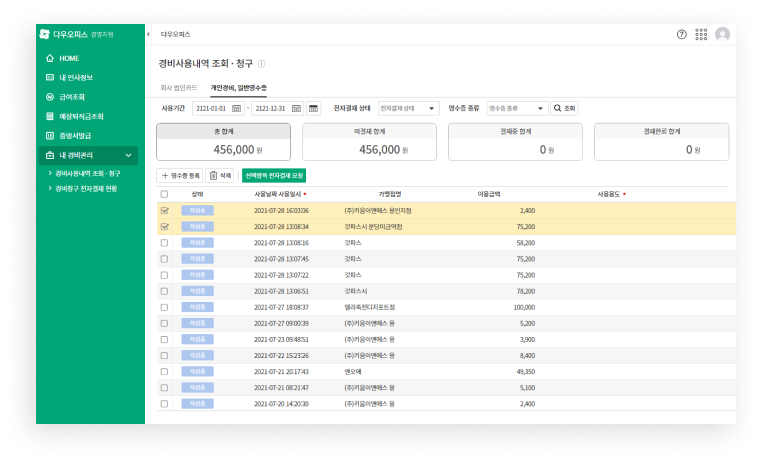Click the 사용용도 column header

[x=611, y=194]
